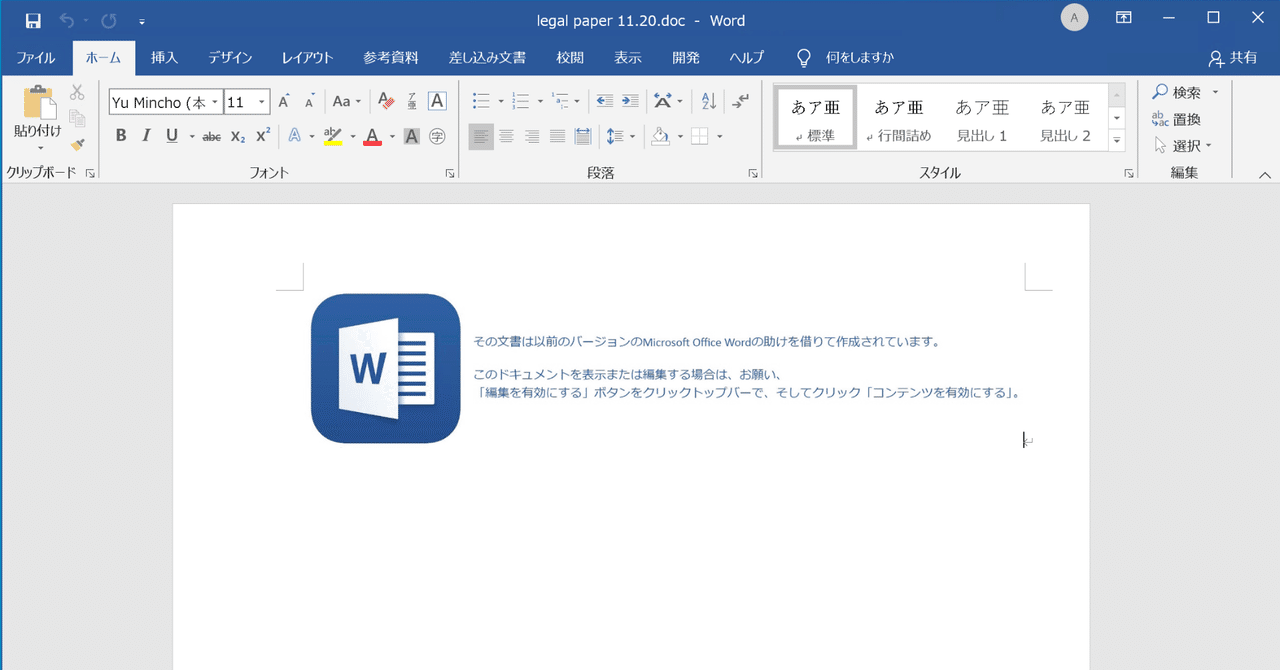Image resolution: width=1280 pixels, height=670 pixels.
Task: Click the ribbon display options icon
Action: (x=1124, y=18)
